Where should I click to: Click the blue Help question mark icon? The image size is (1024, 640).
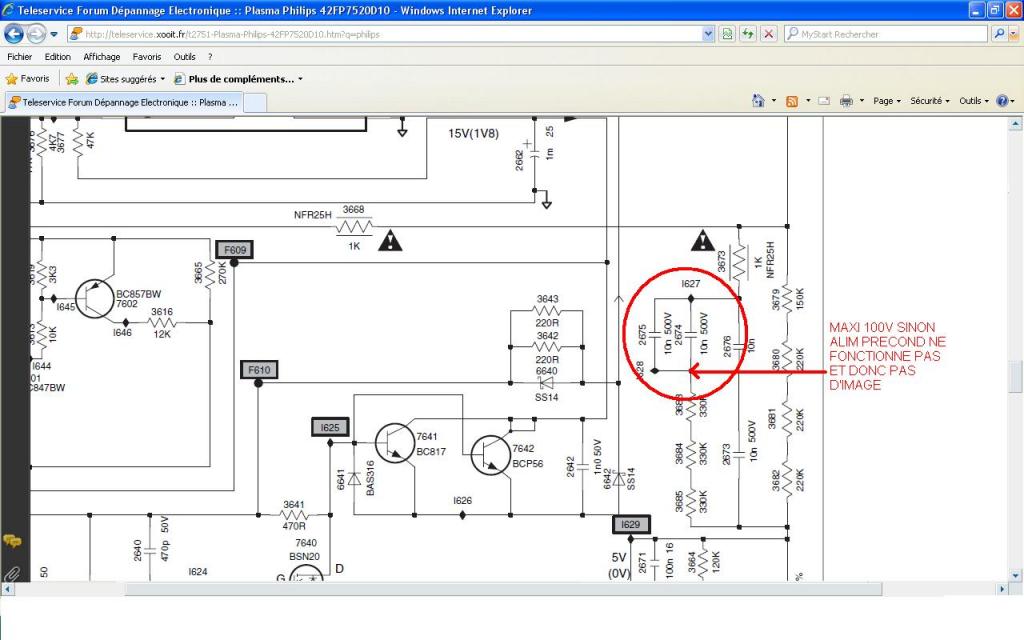tap(1002, 101)
